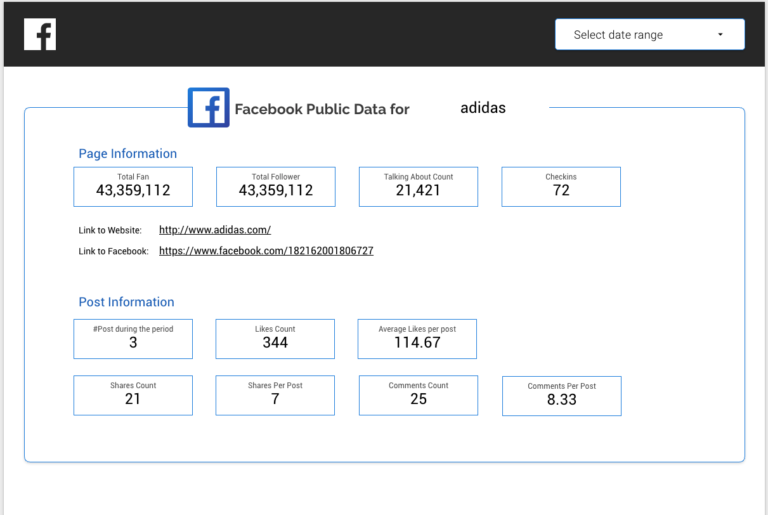This screenshot has height=515, width=768.
Task: Open the adidas.com website link
Action: point(215,230)
